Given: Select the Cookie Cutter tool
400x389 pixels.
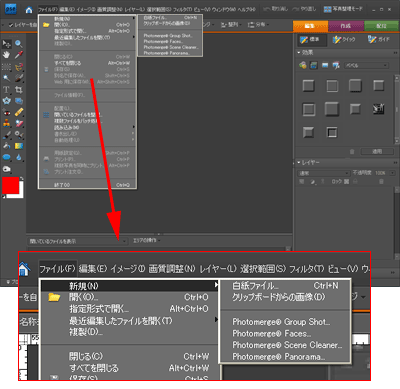Looking at the screenshot, I should [x=7, y=101].
